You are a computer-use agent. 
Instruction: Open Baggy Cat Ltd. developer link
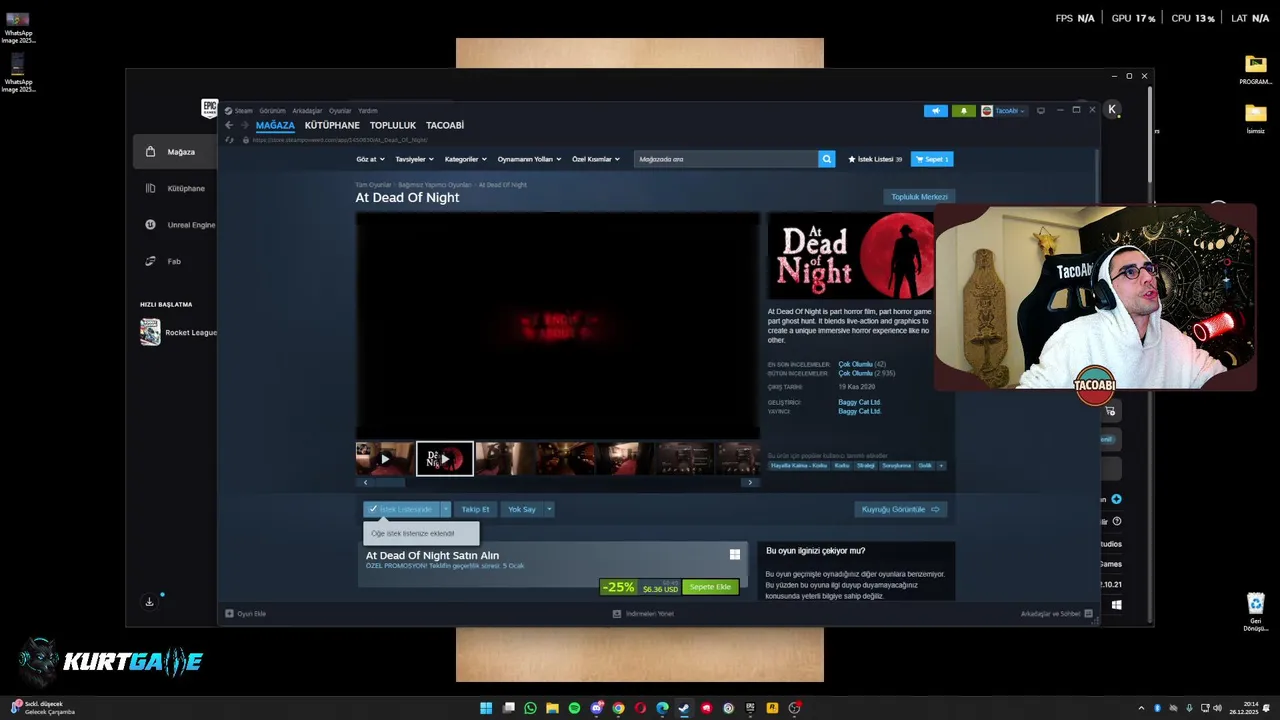point(859,402)
